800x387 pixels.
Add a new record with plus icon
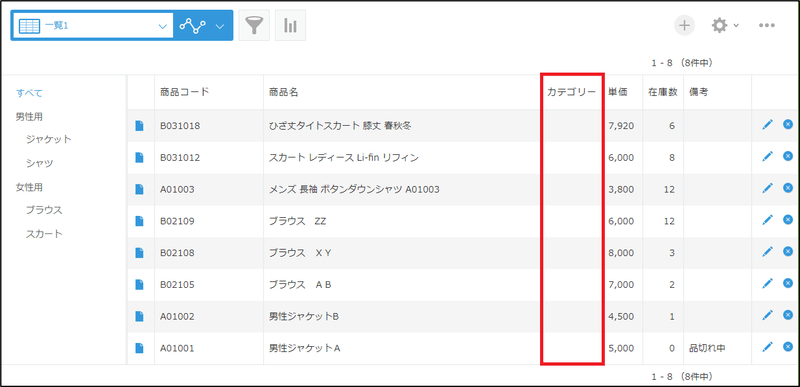pyautogui.click(x=684, y=25)
